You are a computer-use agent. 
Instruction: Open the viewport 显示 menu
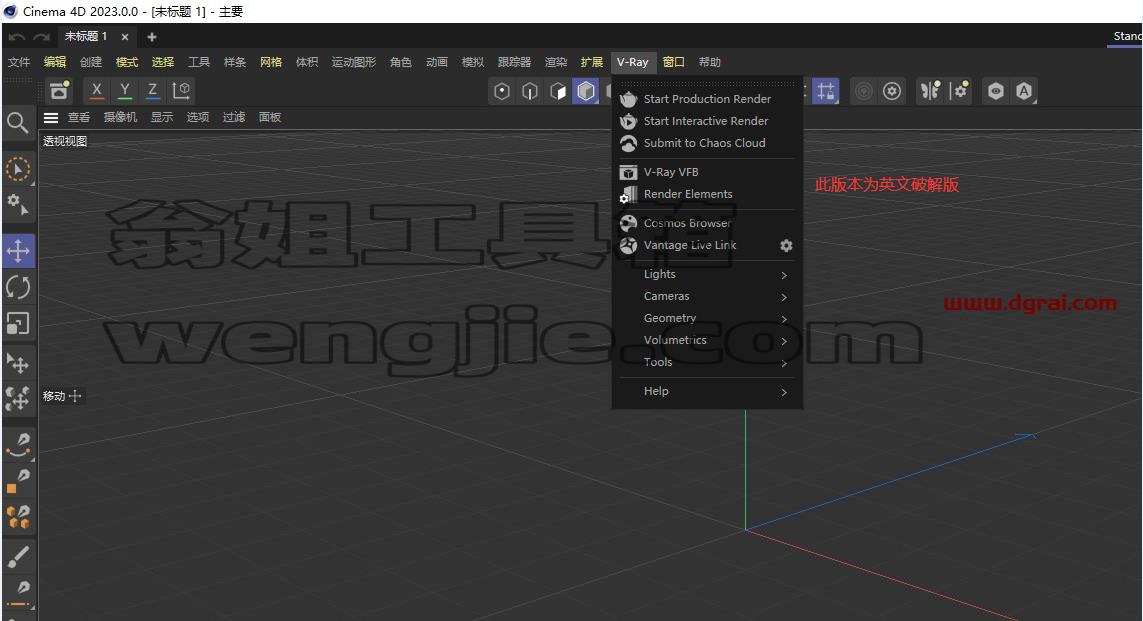tap(162, 117)
